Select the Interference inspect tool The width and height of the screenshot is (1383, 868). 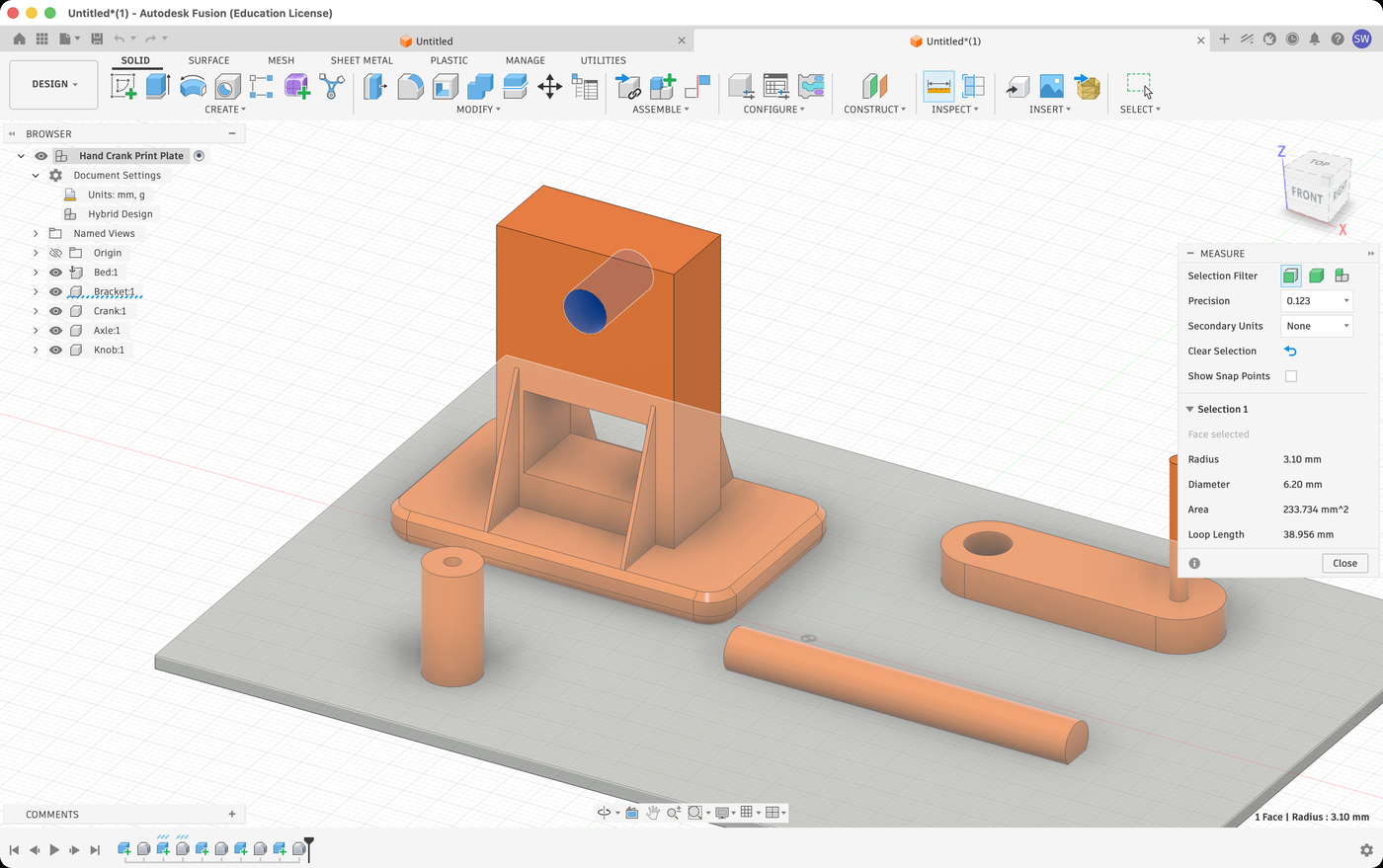tap(973, 87)
